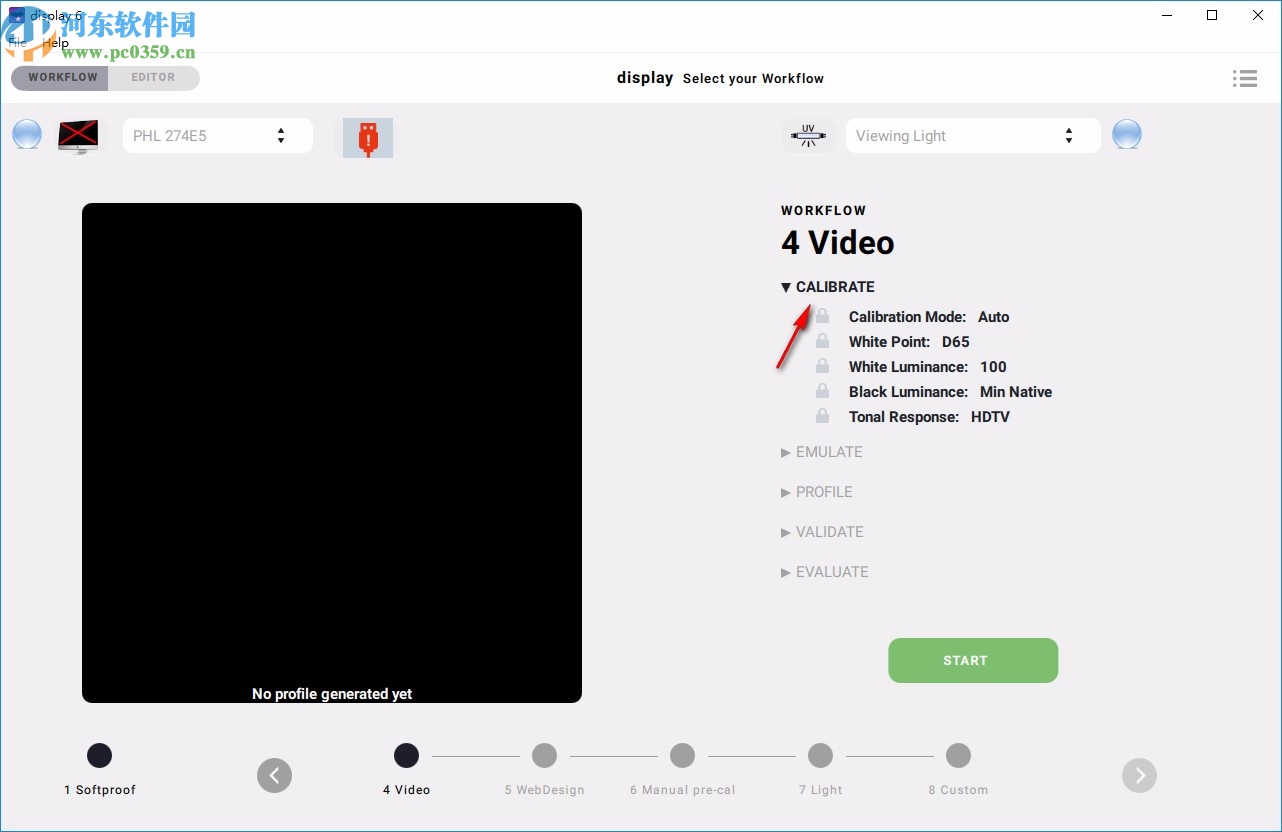Viewport: 1282px width, 832px height.
Task: Switch to WORKFLOW mode
Action: coord(60,78)
